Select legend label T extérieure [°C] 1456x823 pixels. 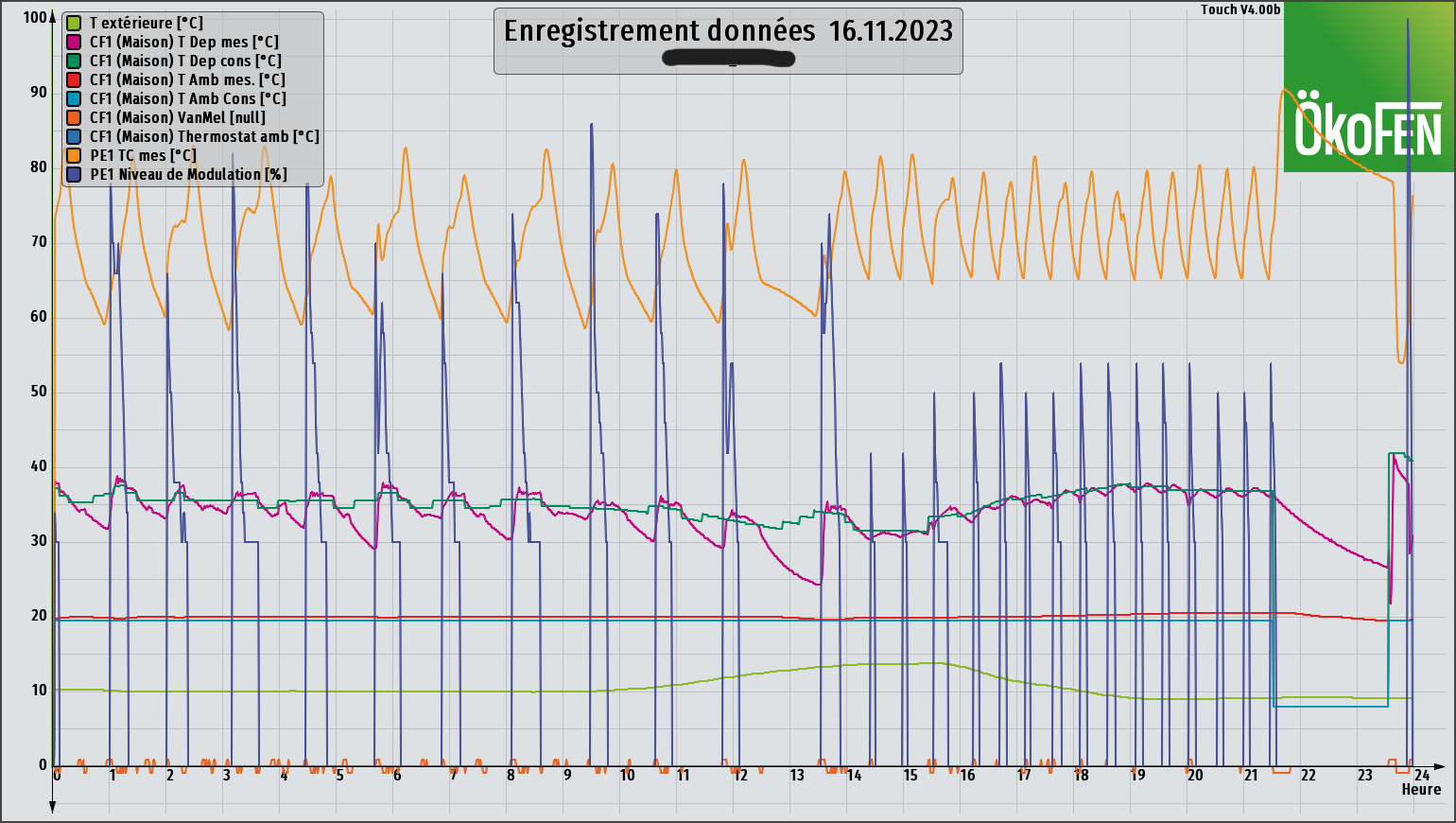tap(147, 23)
